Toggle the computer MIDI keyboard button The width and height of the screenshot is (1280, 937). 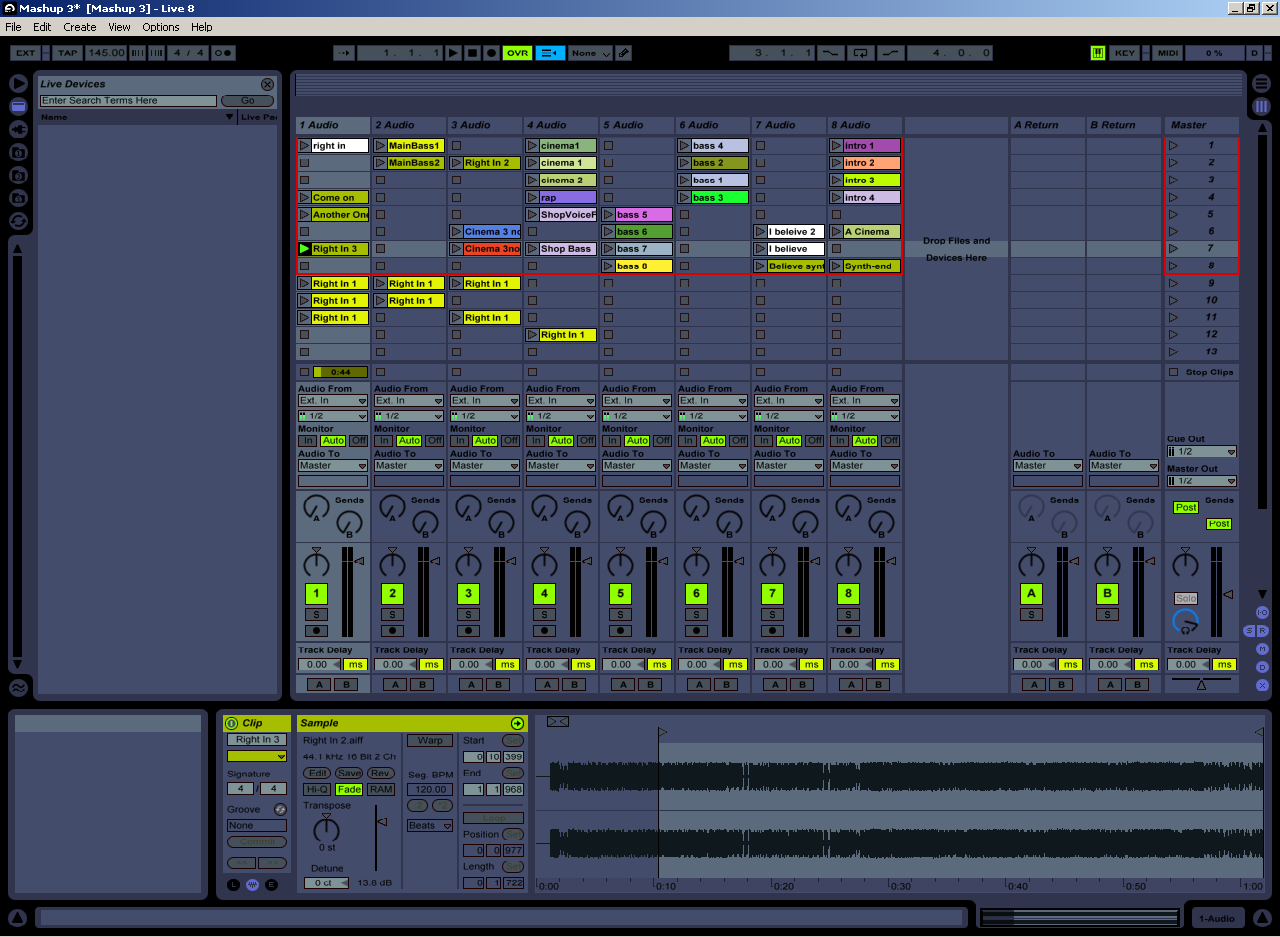(x=1098, y=53)
